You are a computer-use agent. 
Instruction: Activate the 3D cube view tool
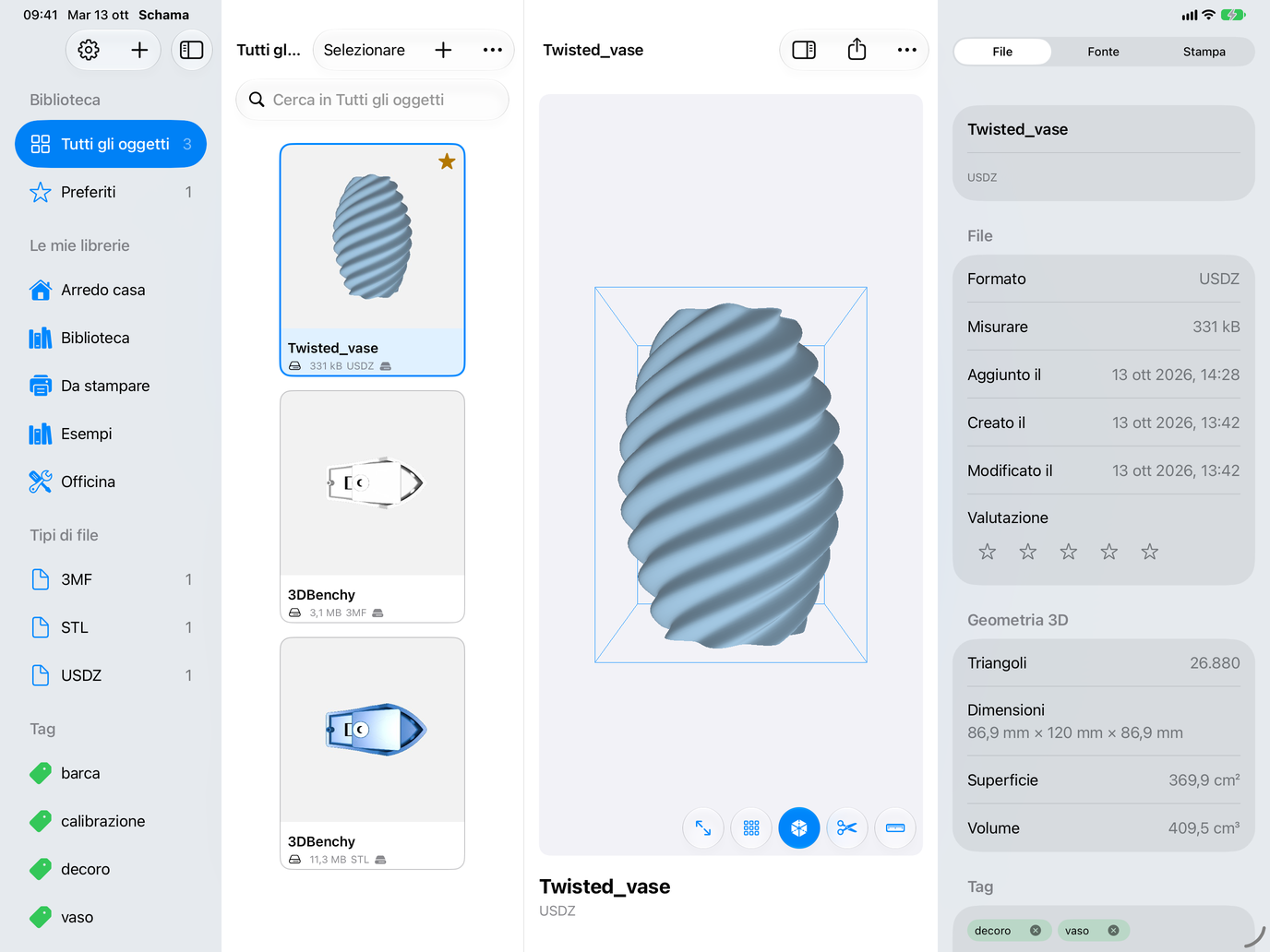tap(799, 828)
